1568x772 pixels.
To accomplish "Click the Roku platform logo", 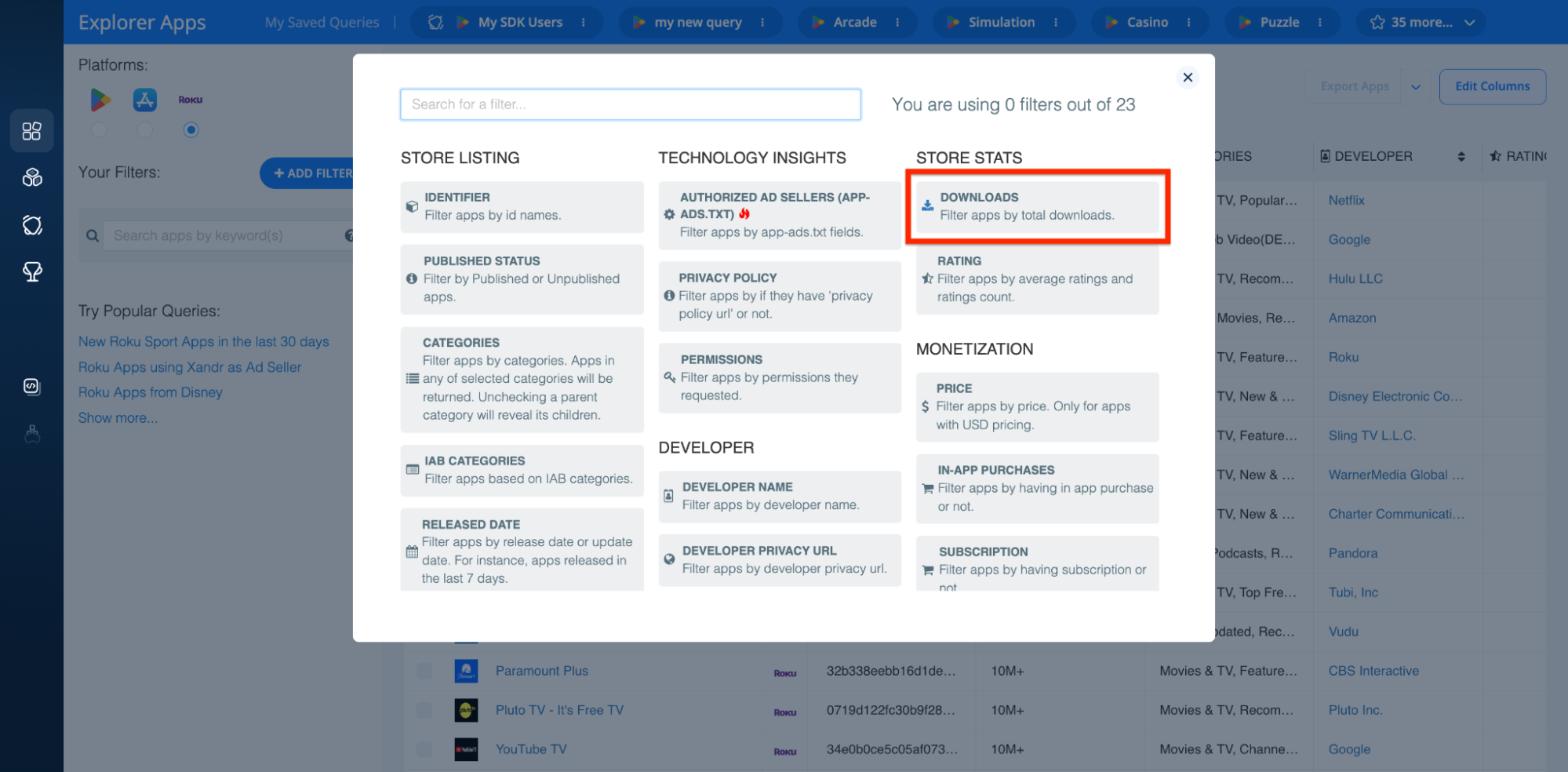I will click(x=191, y=100).
